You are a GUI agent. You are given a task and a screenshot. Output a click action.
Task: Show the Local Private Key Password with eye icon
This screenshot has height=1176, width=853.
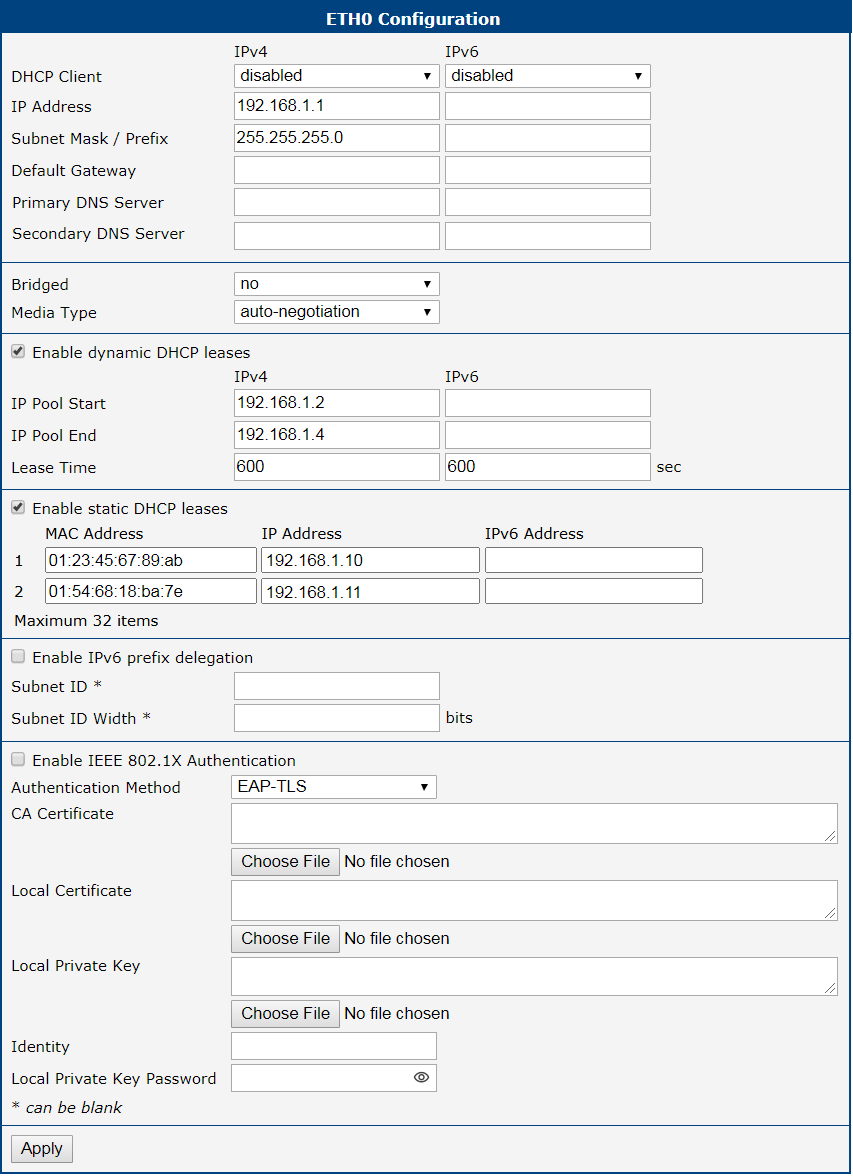(422, 1078)
